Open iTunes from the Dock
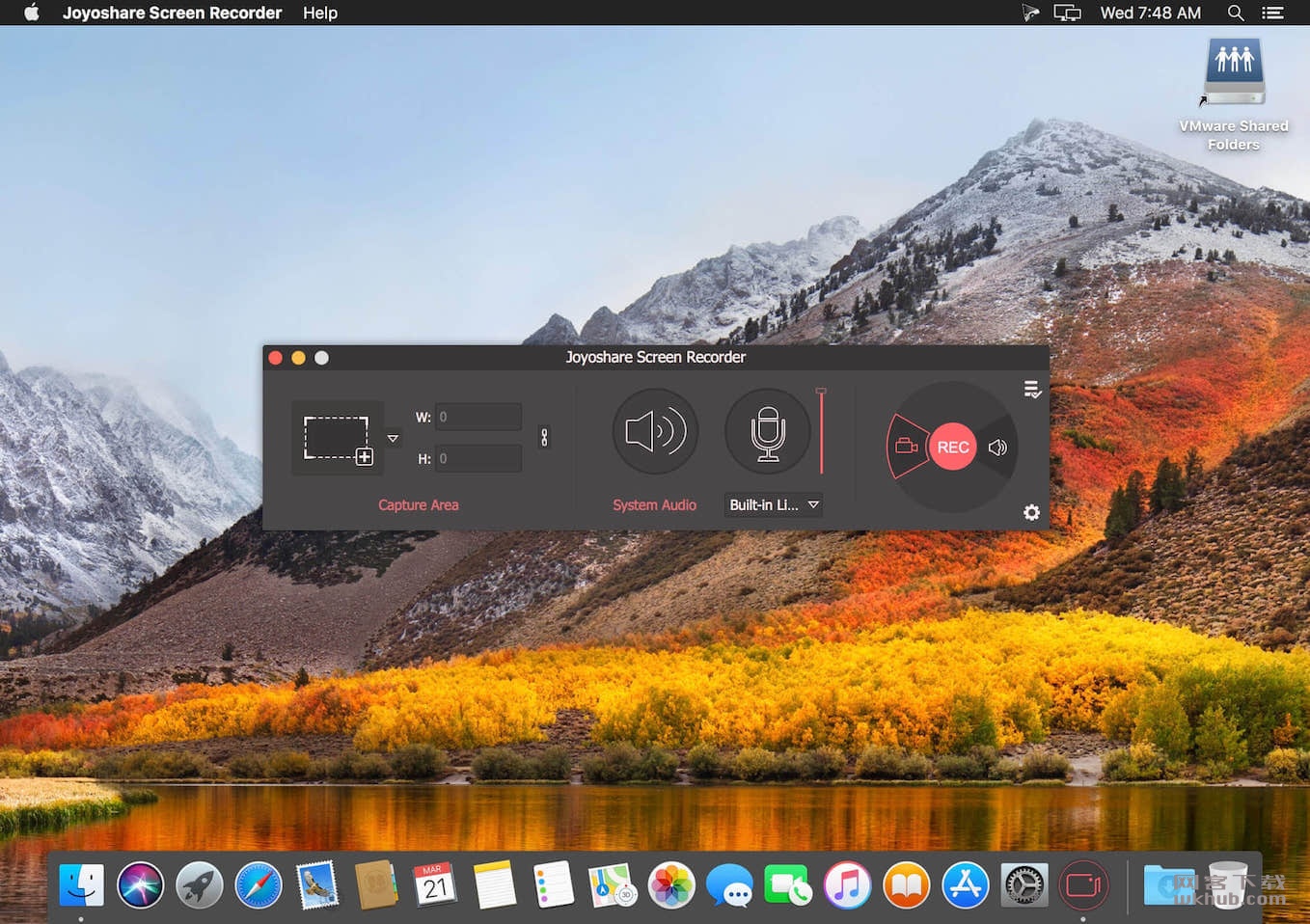 (848, 884)
